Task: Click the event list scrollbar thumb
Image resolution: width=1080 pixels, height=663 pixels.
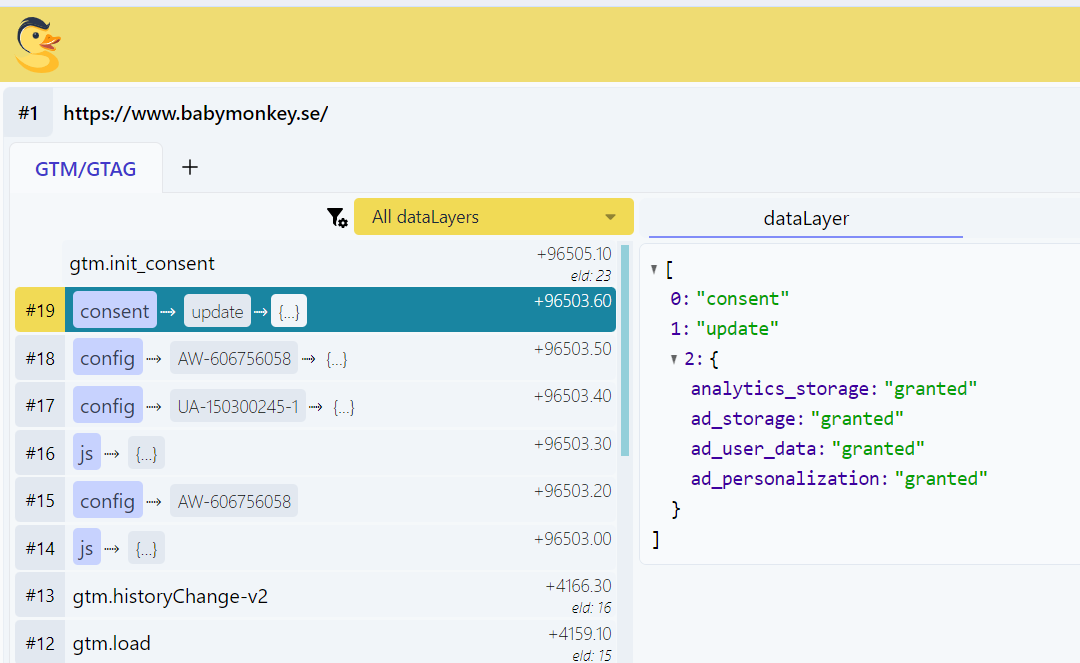Action: tap(625, 350)
